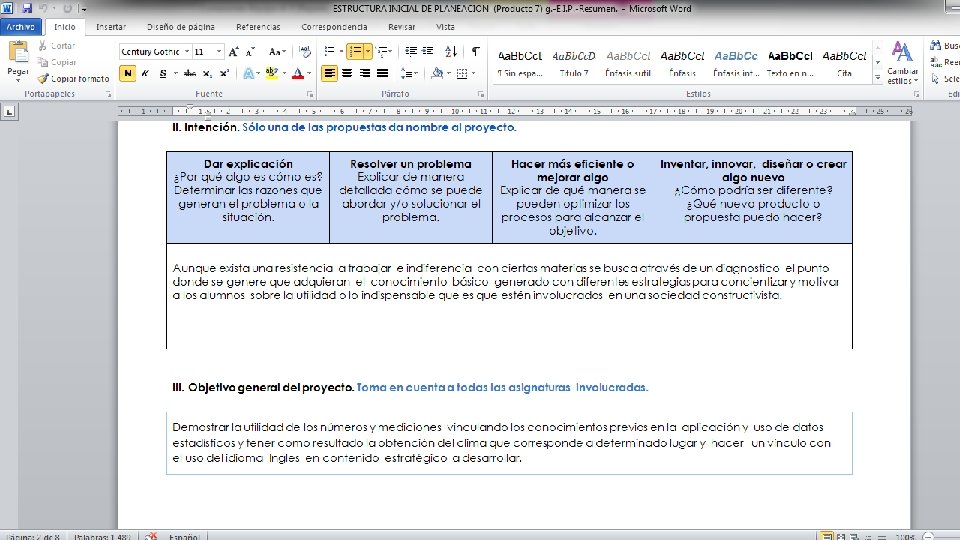Apply the Texto en negrita style

(x=790, y=63)
